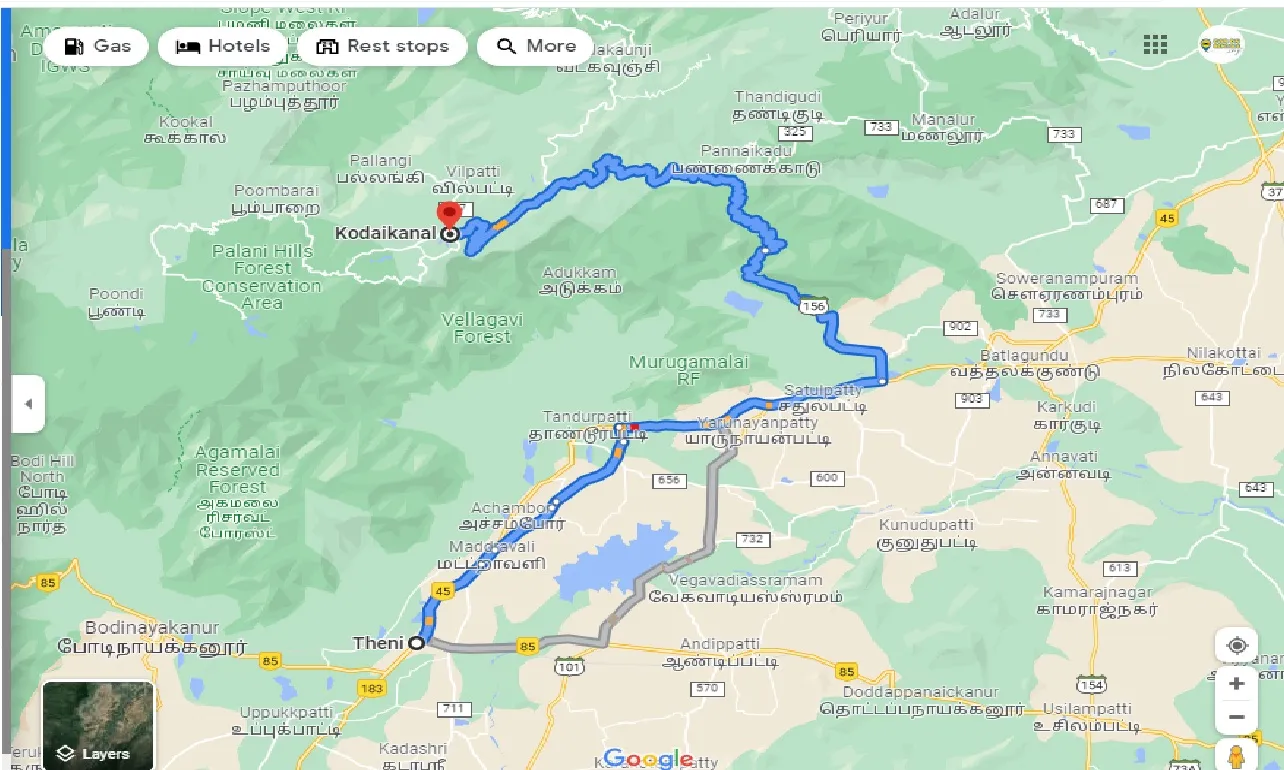This screenshot has width=1284, height=770.
Task: Zoom out with the minus button
Action: click(x=1237, y=717)
